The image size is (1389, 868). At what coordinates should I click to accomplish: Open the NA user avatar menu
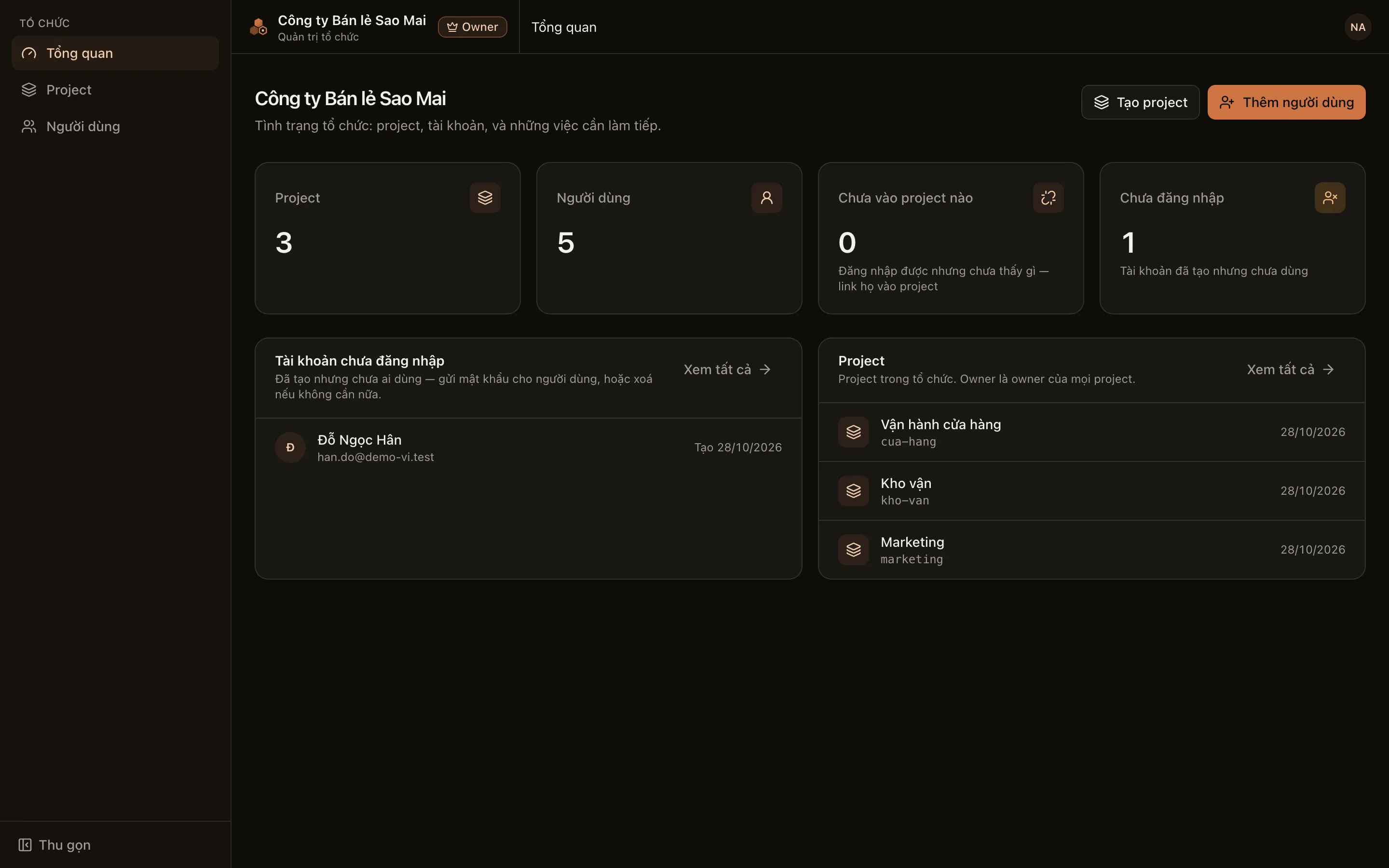pos(1358,27)
